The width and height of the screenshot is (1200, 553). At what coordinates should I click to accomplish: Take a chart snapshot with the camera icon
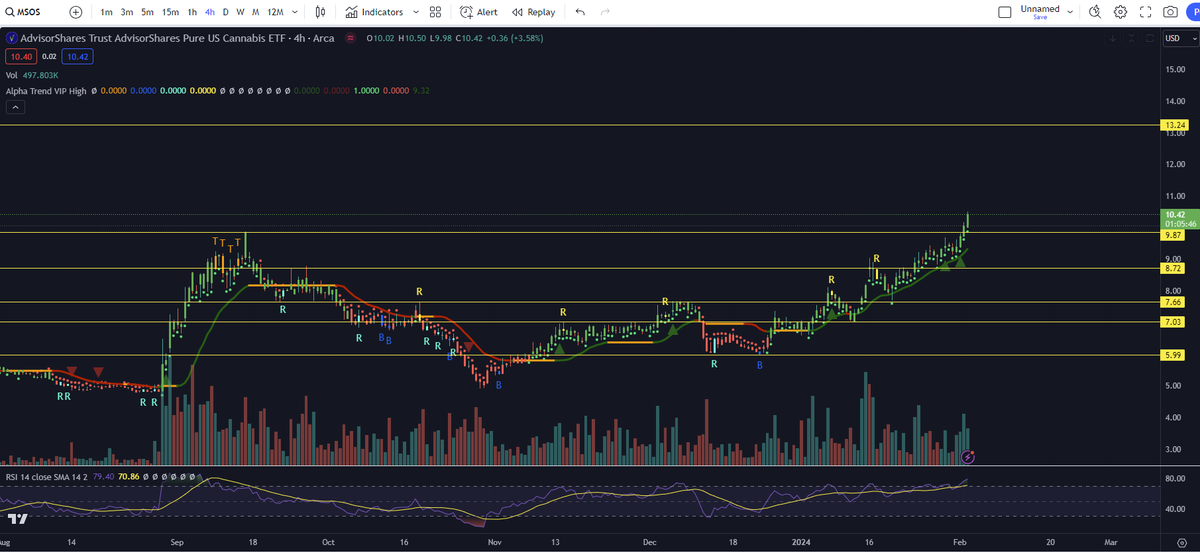click(1171, 12)
